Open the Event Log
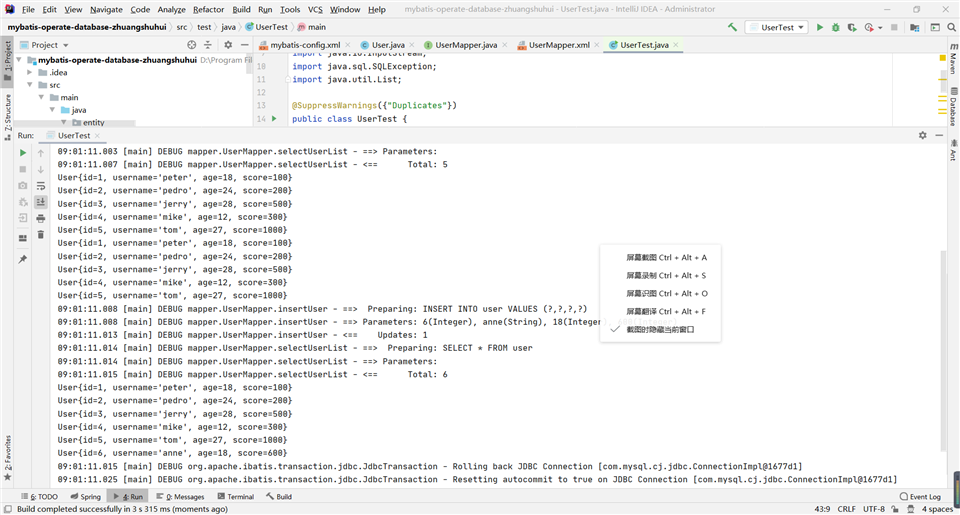Viewport: 960px width, 515px height. pos(920,497)
